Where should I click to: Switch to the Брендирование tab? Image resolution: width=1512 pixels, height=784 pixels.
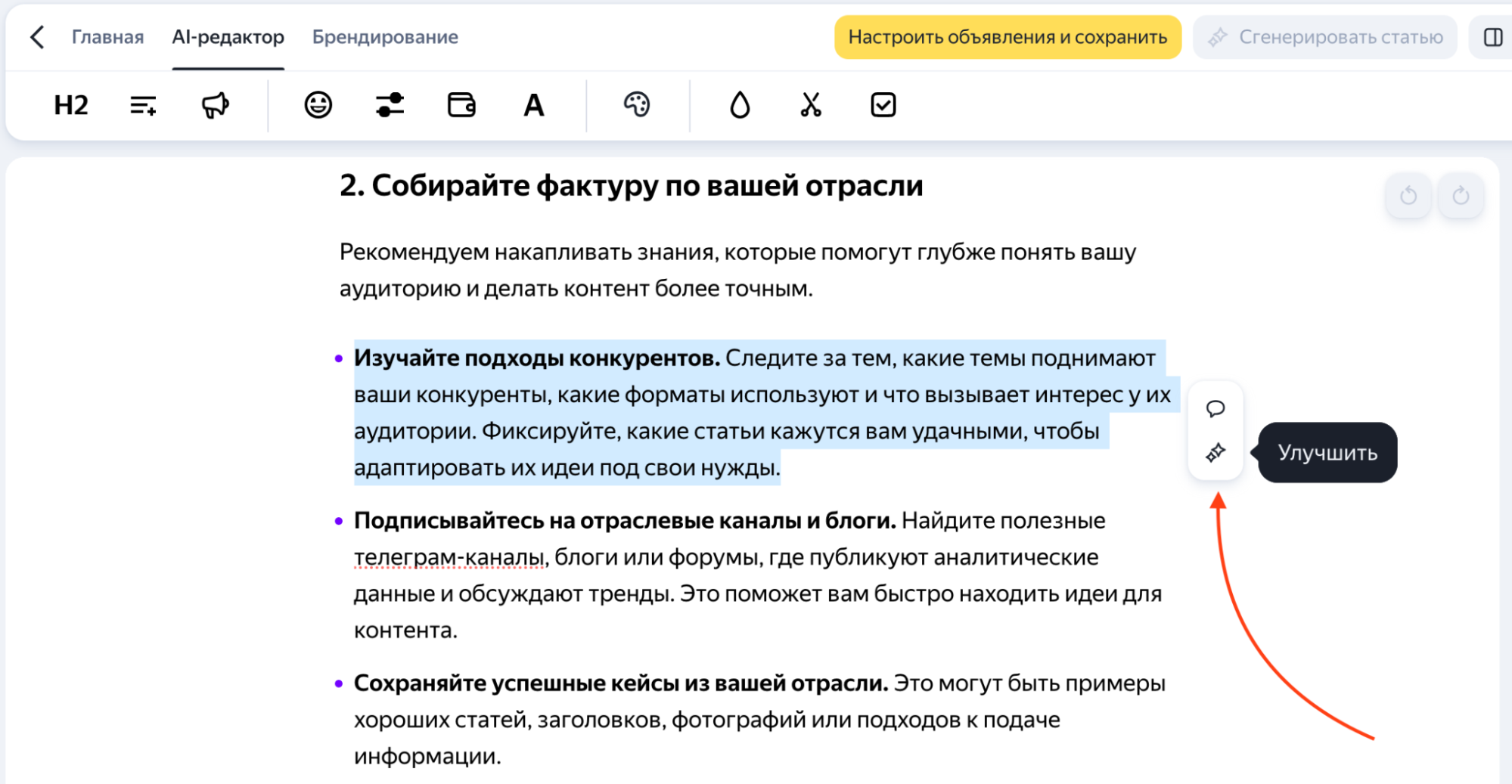pos(385,37)
